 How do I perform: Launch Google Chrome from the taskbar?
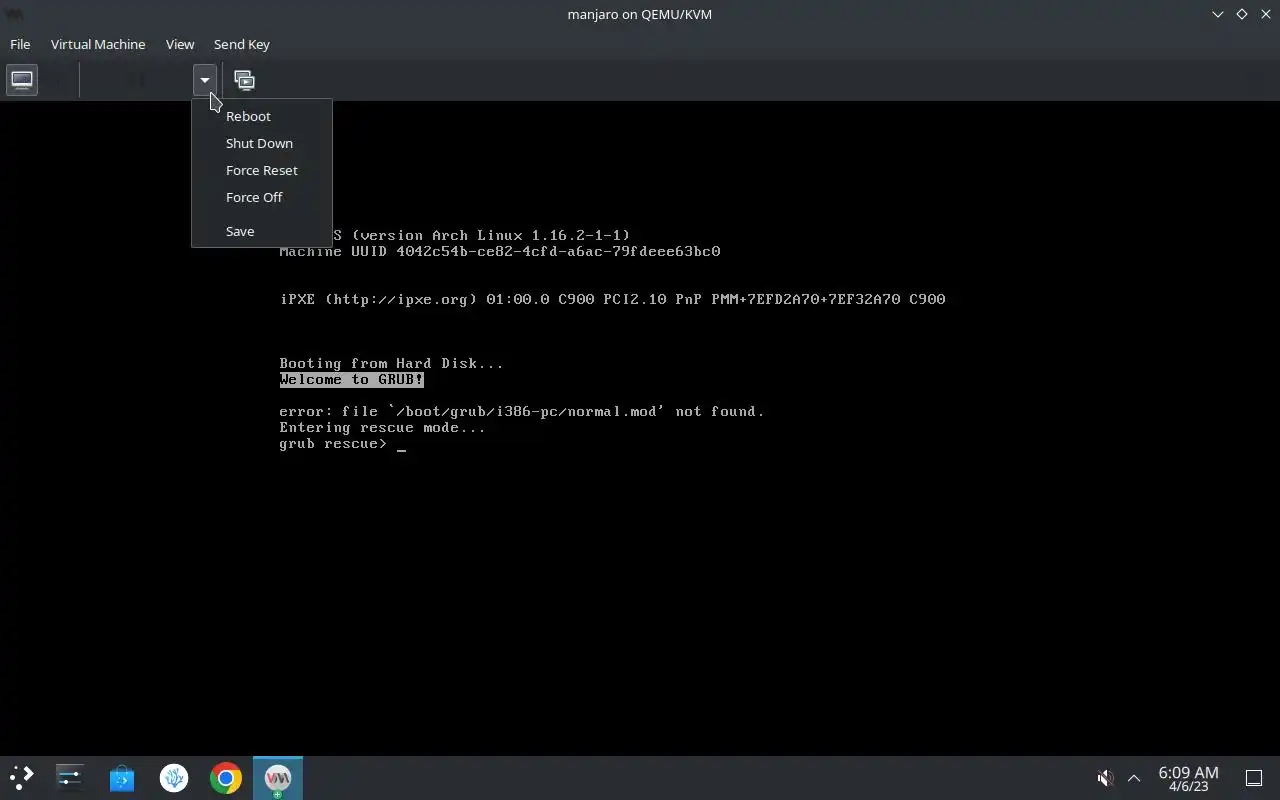pos(226,777)
